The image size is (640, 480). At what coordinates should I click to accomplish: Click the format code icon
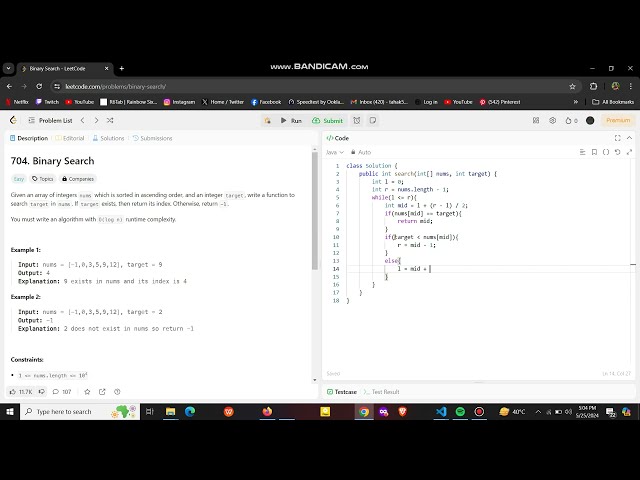(x=582, y=152)
